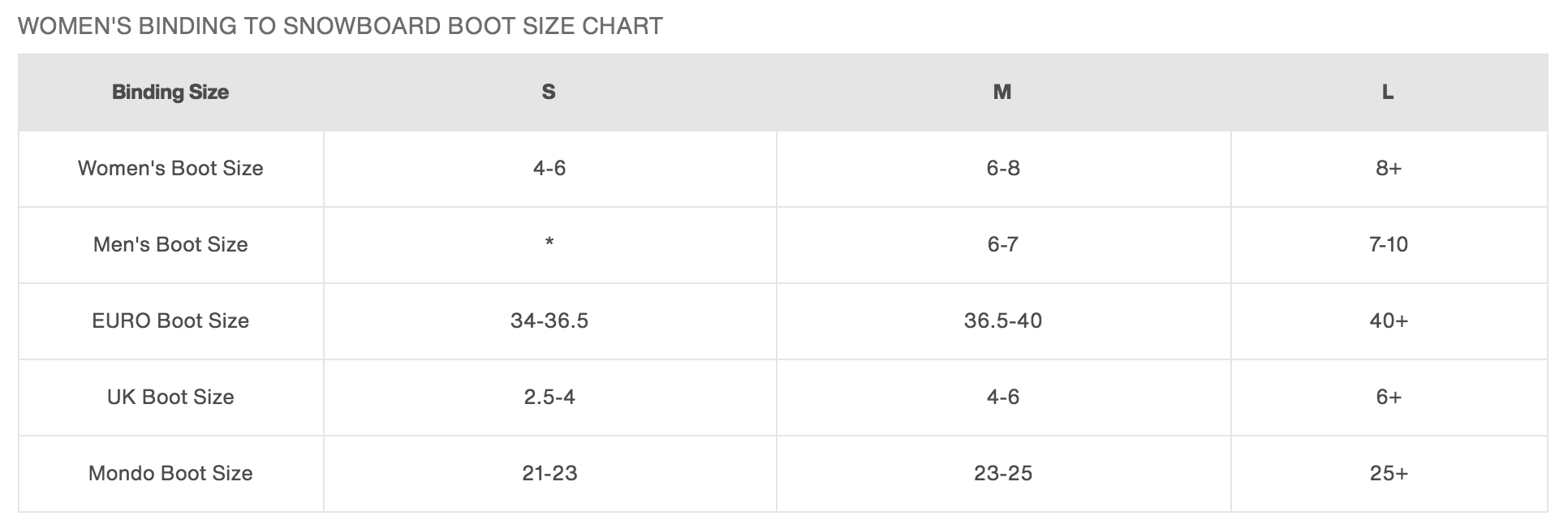Click the Mondo Boot Size row label

(170, 473)
